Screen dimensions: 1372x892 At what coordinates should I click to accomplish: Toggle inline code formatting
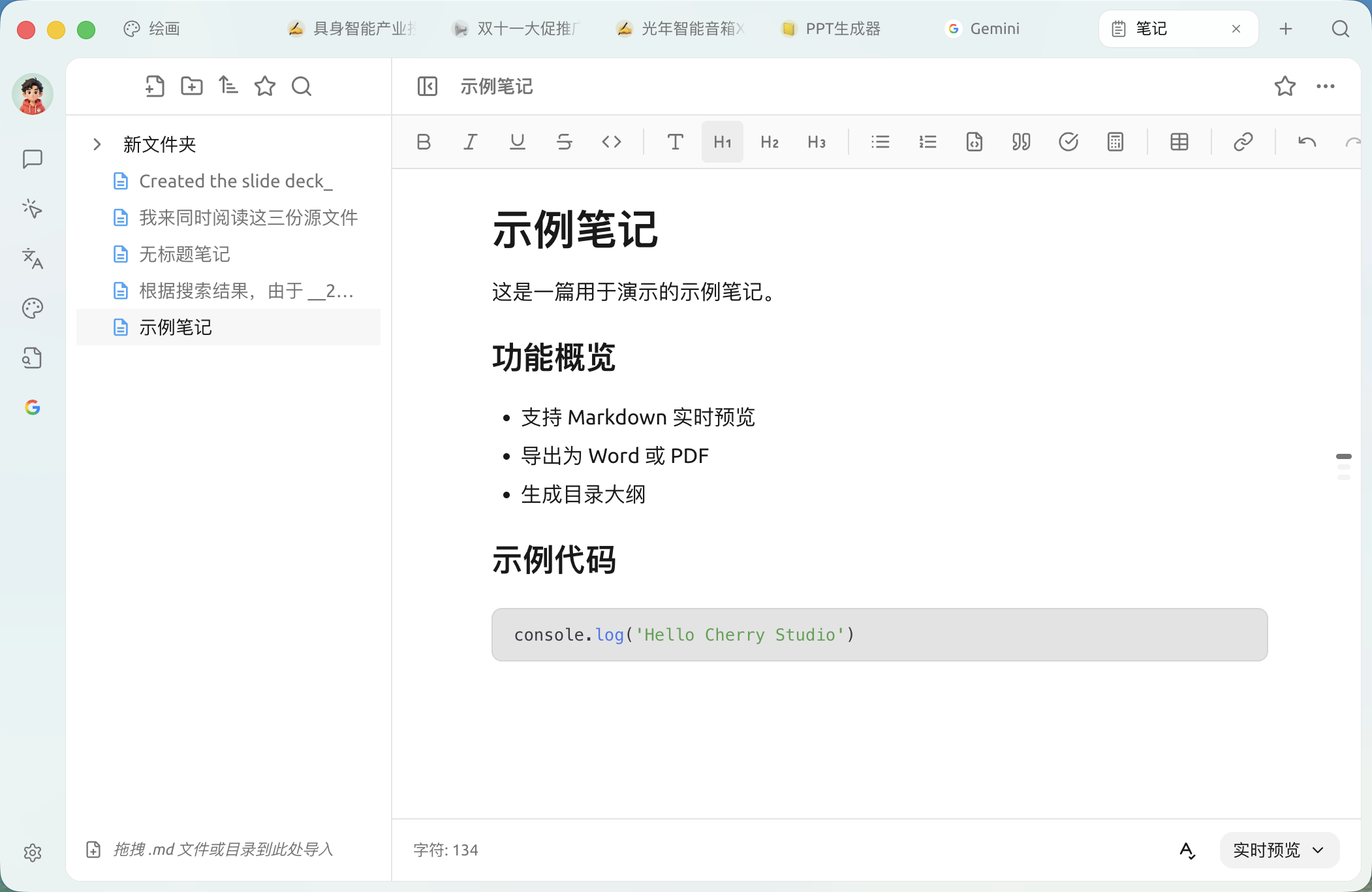pyautogui.click(x=612, y=142)
